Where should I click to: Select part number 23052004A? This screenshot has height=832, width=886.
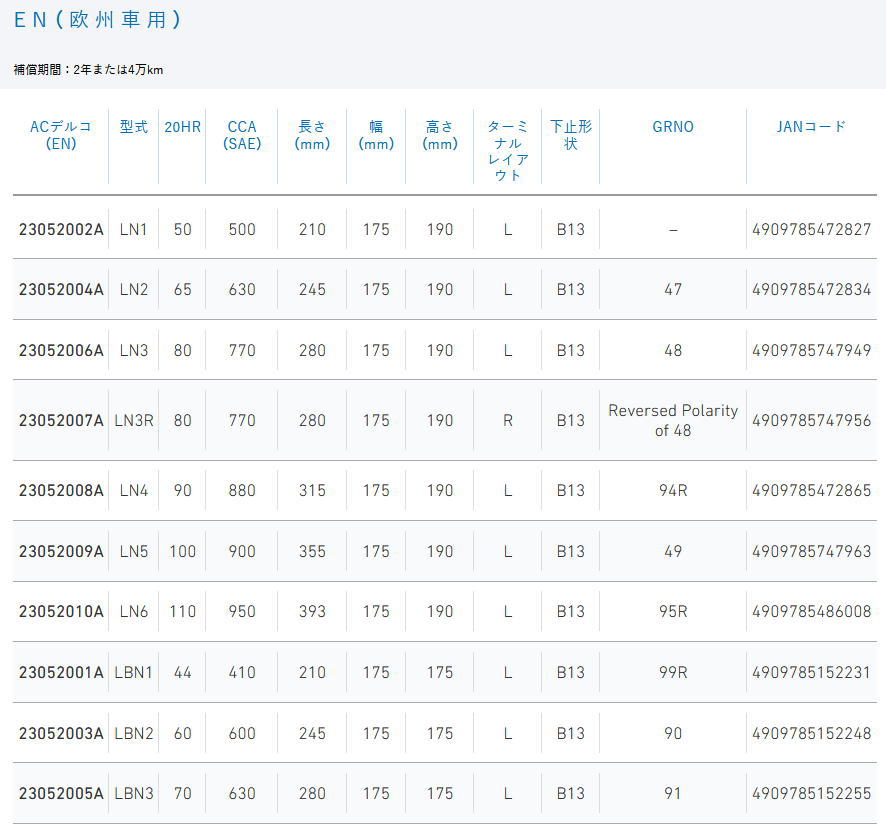click(61, 289)
